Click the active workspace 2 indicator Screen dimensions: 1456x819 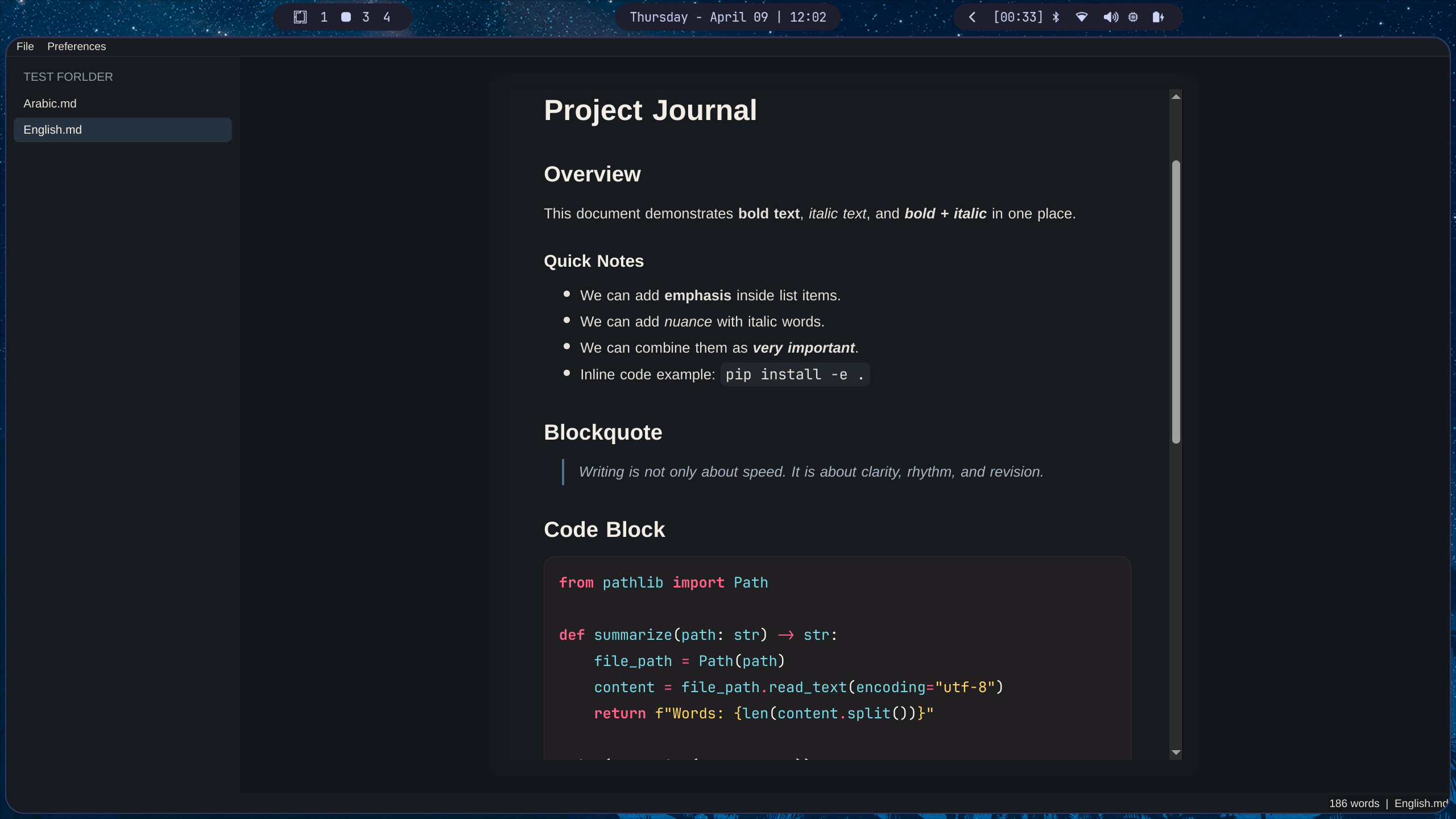(x=345, y=17)
